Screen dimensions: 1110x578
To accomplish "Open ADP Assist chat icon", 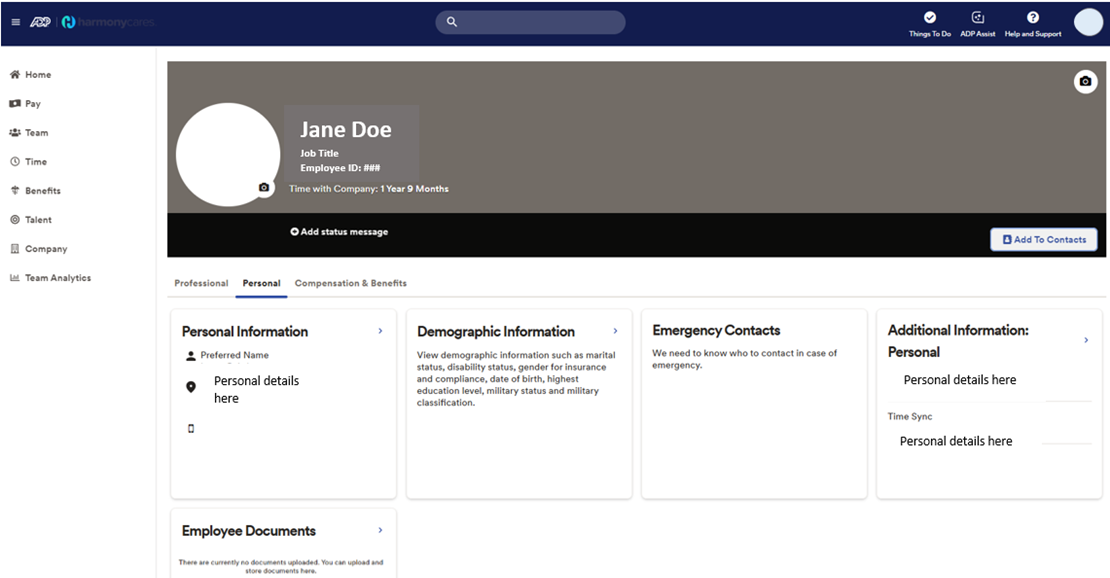I will coord(978,18).
